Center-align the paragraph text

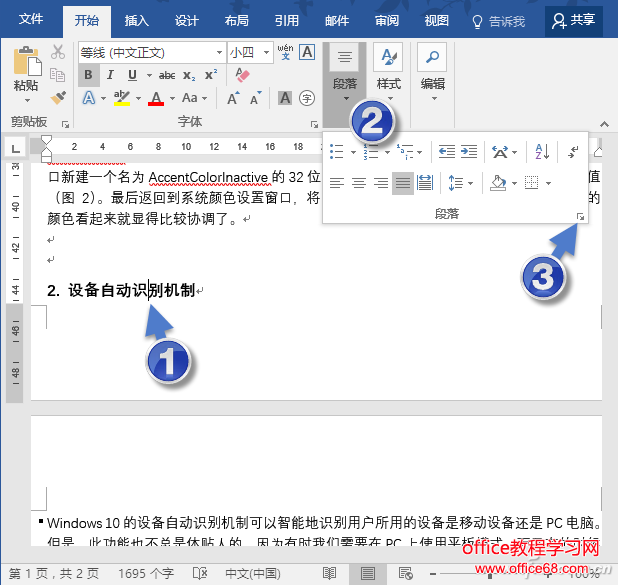point(358,183)
